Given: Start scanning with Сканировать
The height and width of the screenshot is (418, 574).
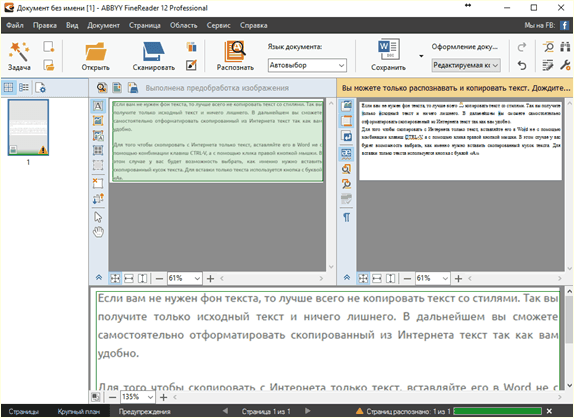Looking at the screenshot, I should 153,56.
